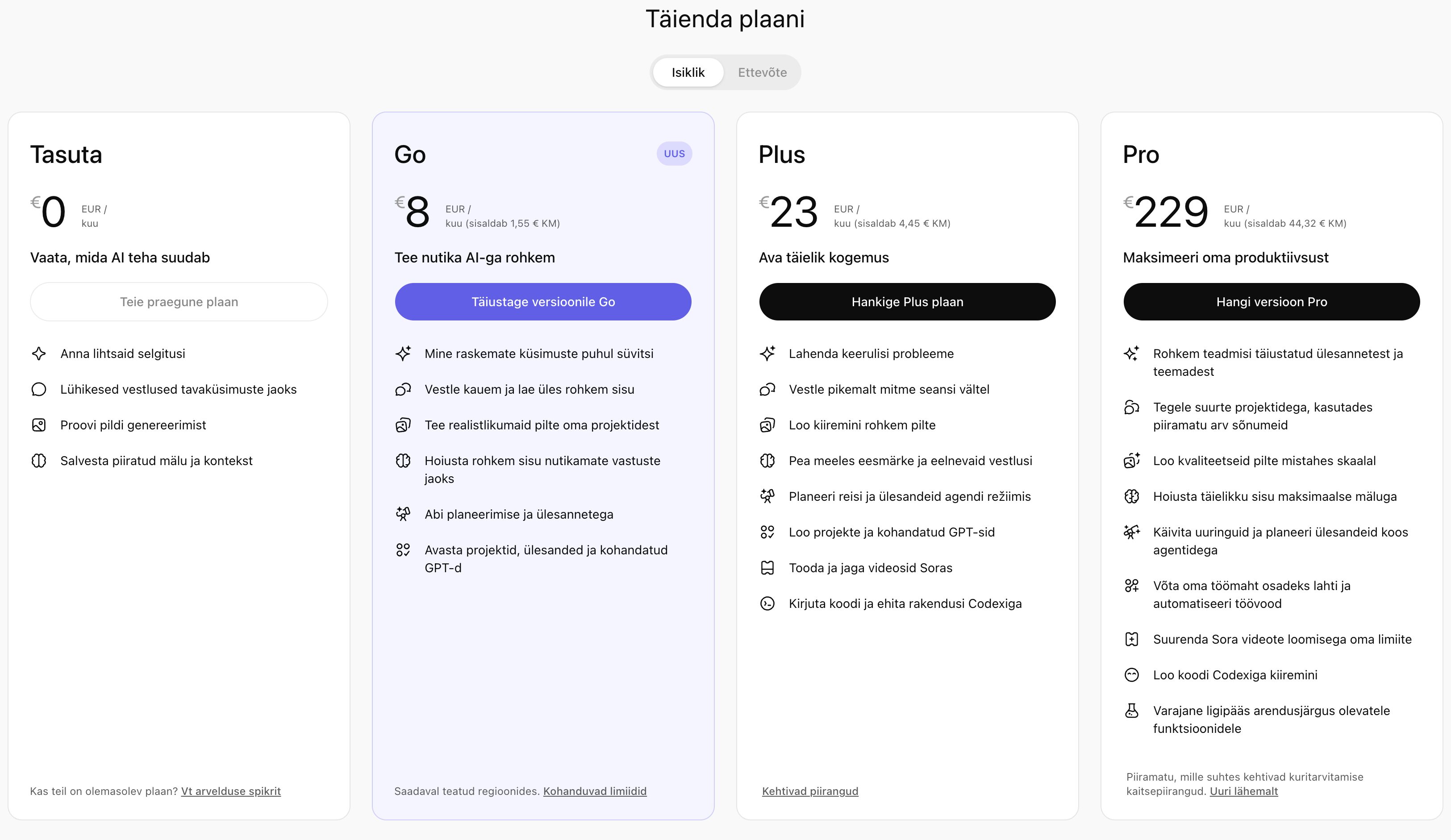Viewport: 1451px width, 840px height.
Task: Click the Teie praegune plaan button
Action: pos(179,302)
